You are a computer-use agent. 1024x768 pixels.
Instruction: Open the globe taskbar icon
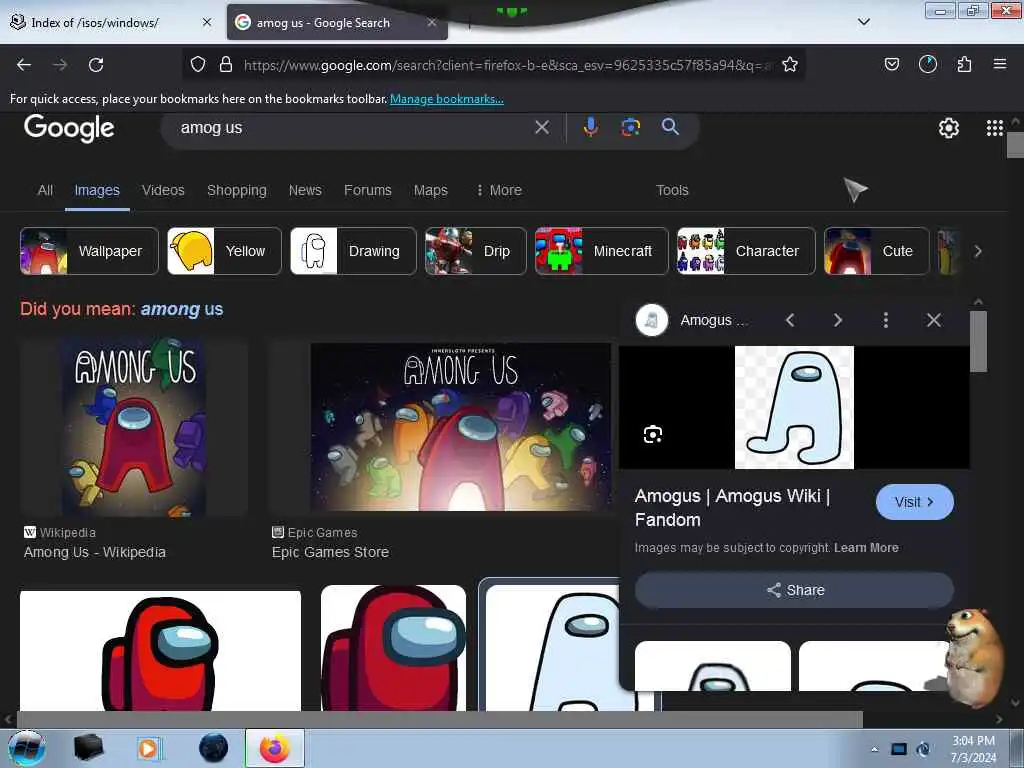tap(214, 748)
